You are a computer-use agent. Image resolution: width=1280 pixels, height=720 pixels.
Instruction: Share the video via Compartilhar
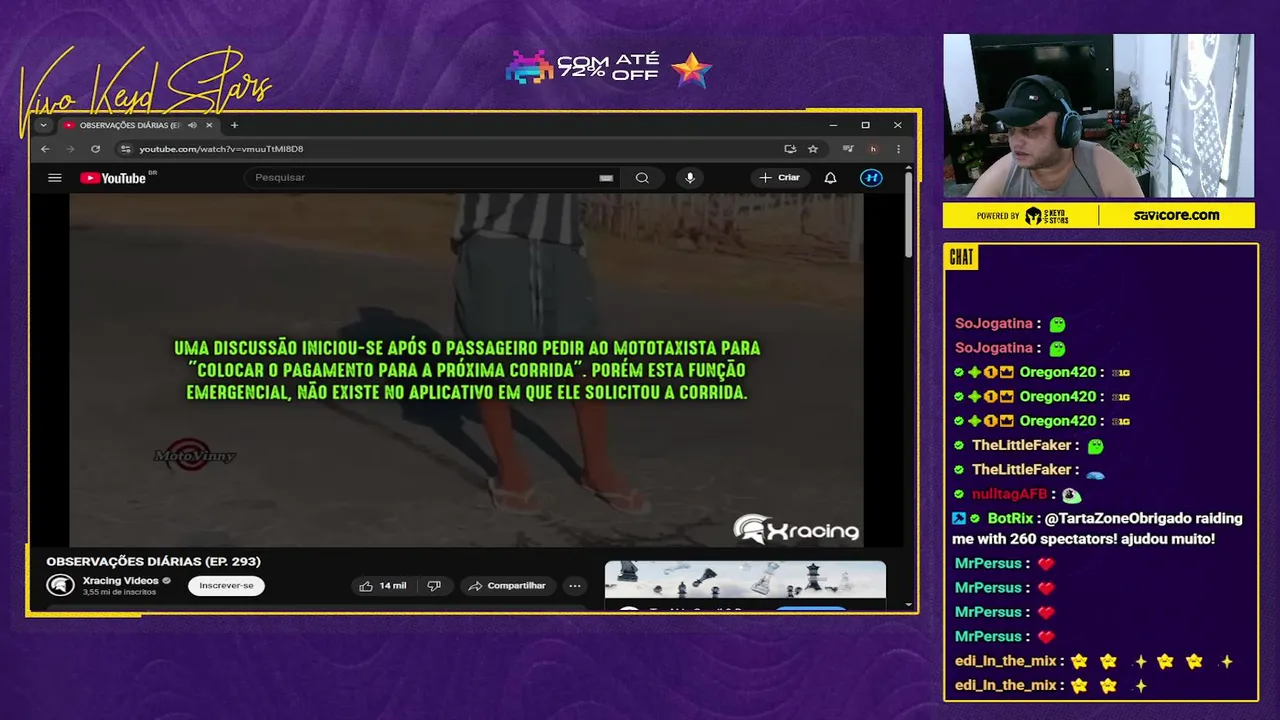point(507,586)
